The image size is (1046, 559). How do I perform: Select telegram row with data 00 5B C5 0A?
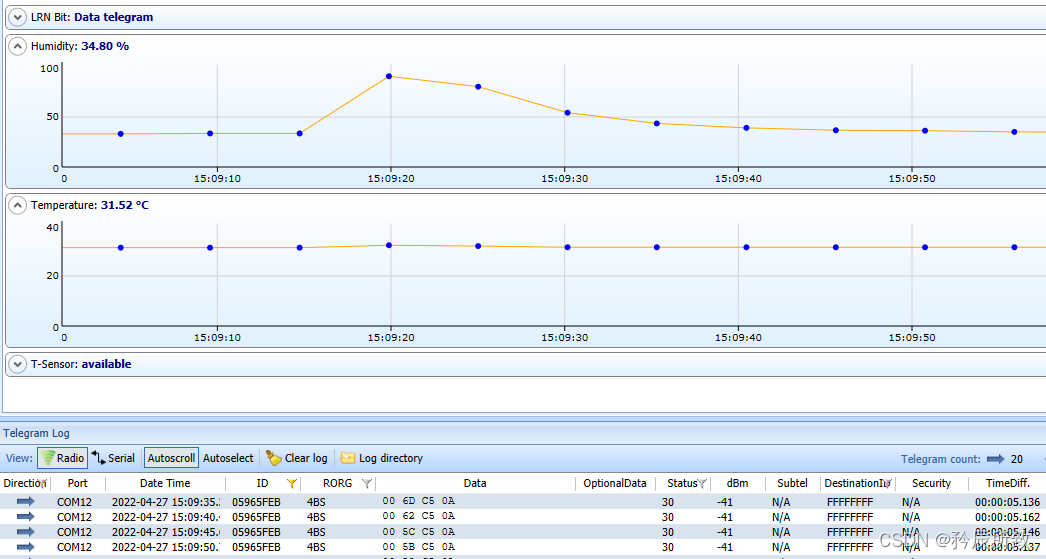click(x=523, y=547)
